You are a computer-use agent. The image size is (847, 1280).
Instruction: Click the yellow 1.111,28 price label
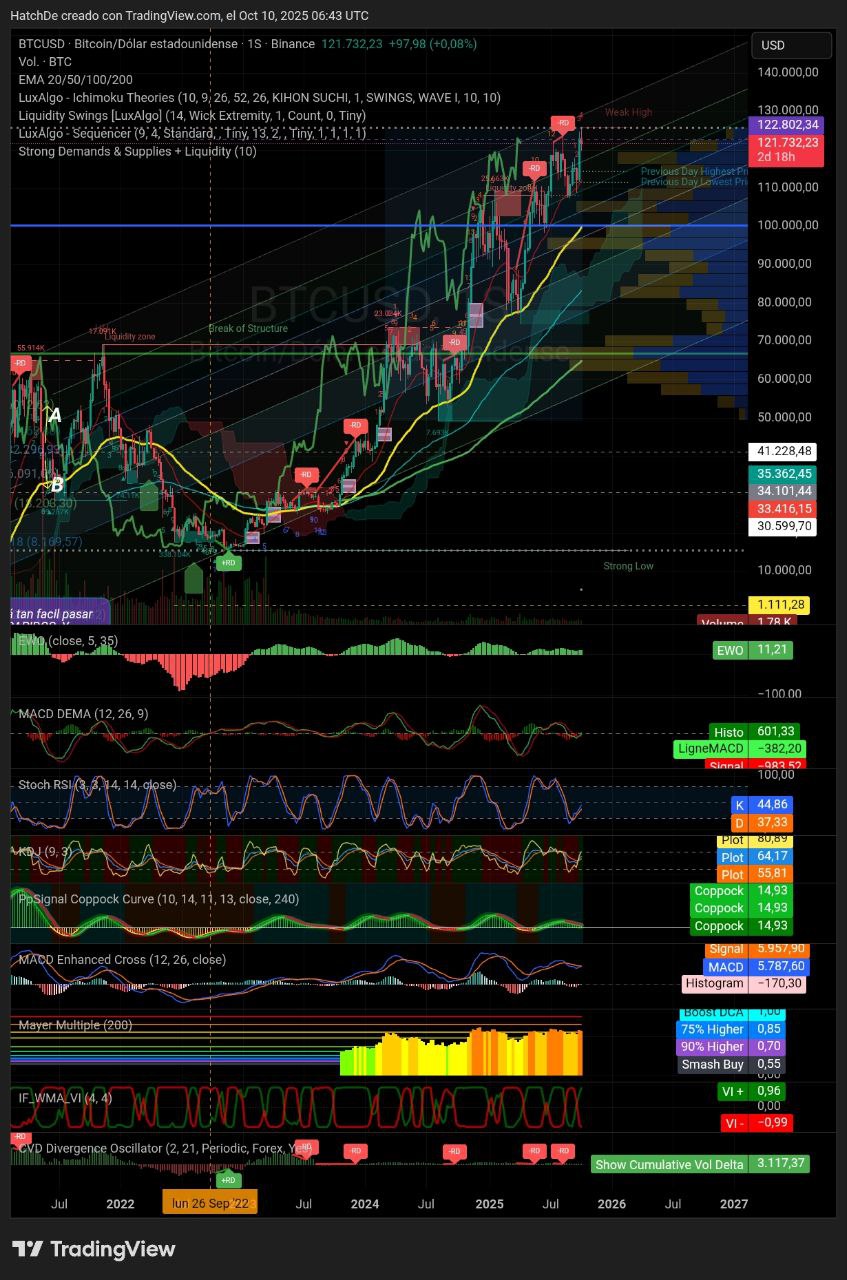click(x=778, y=605)
